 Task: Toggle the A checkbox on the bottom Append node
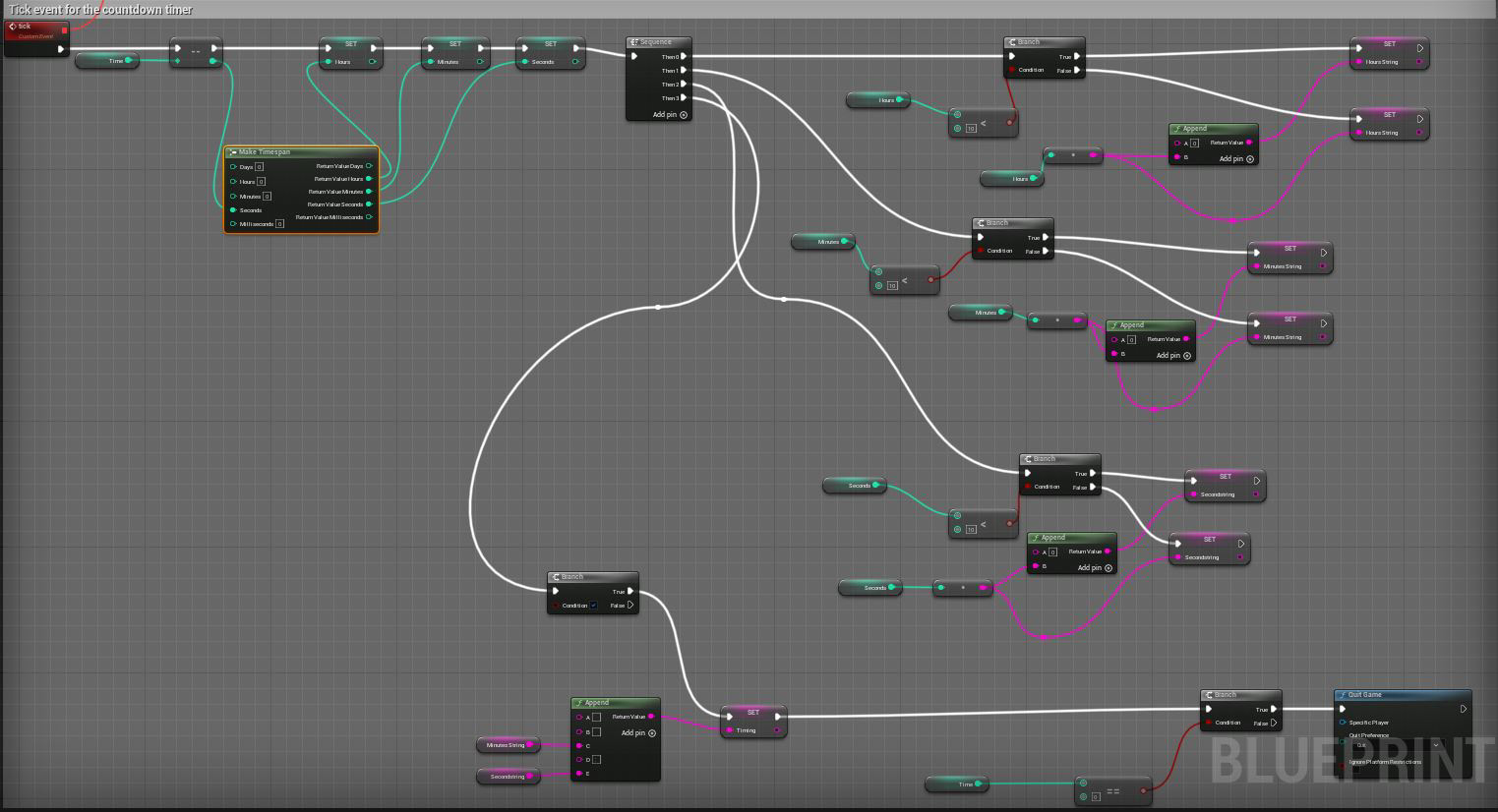596,718
